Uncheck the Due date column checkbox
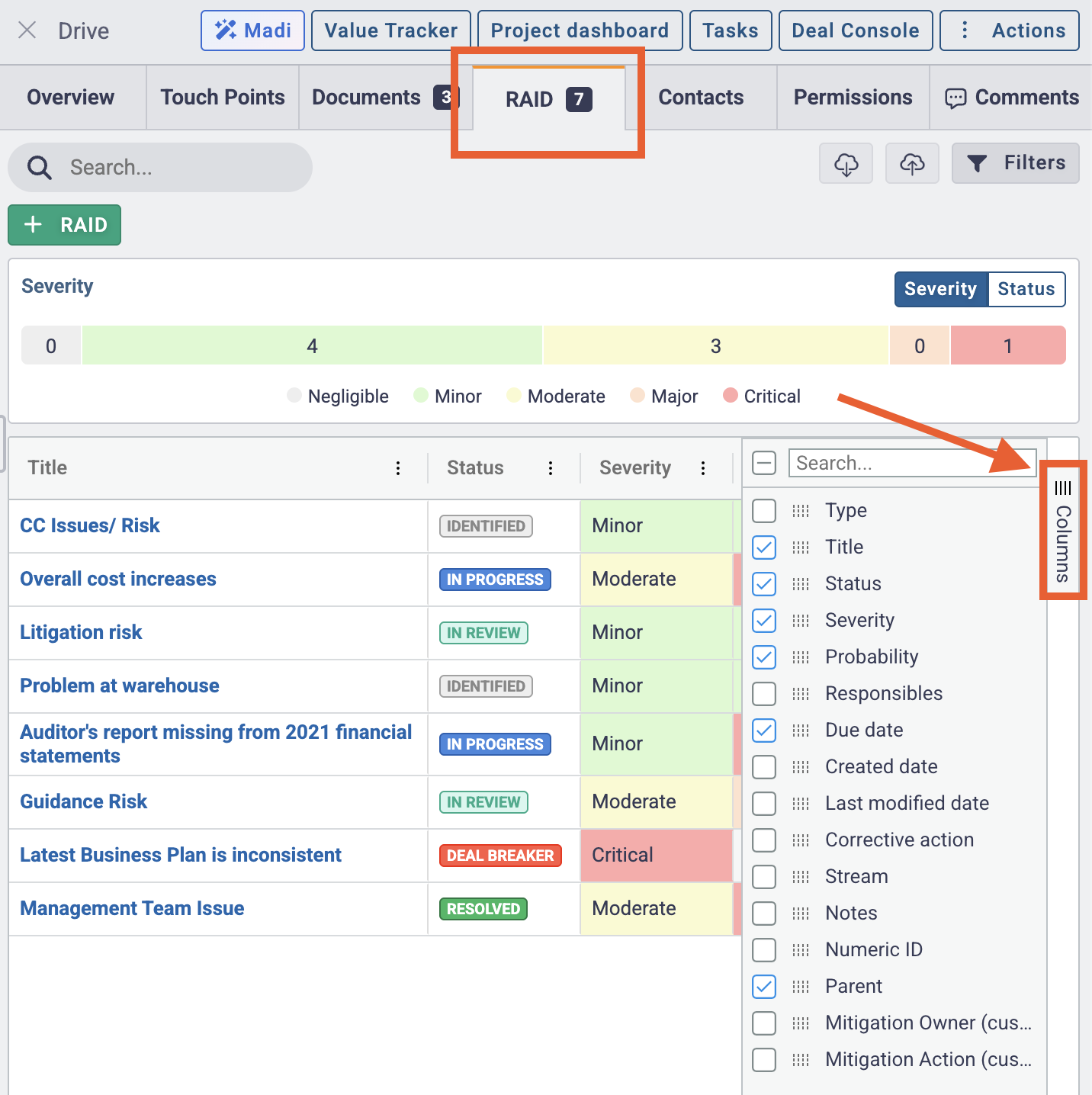1092x1095 pixels. pyautogui.click(x=764, y=730)
